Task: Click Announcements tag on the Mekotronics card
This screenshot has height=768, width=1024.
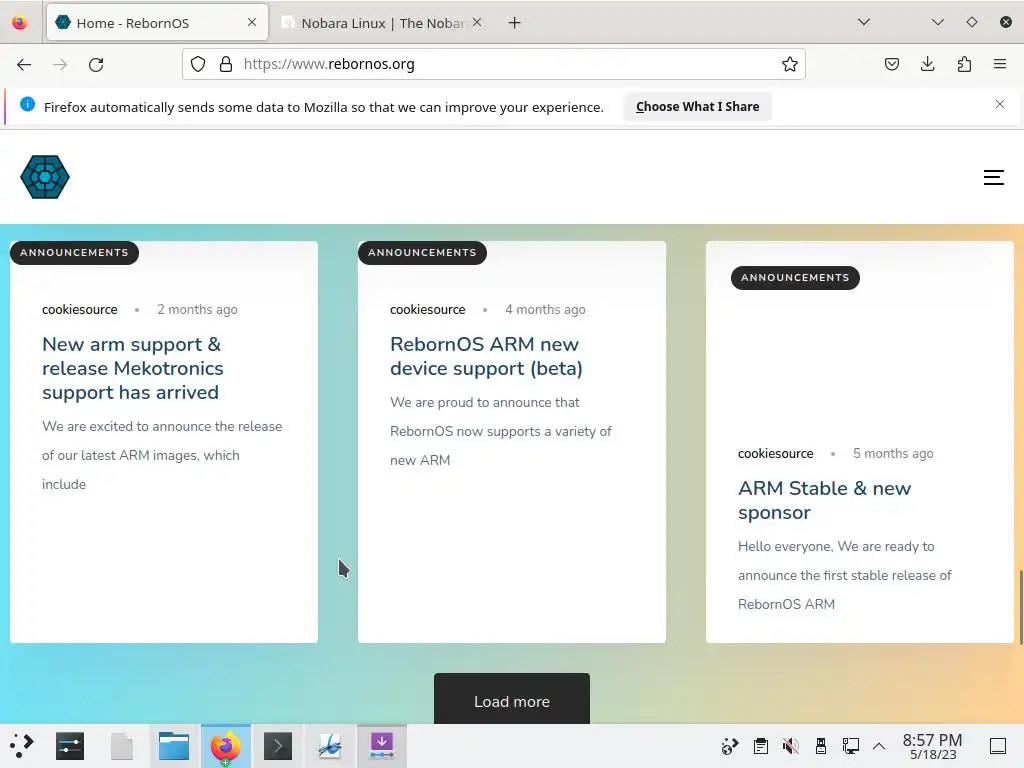Action: coord(74,253)
